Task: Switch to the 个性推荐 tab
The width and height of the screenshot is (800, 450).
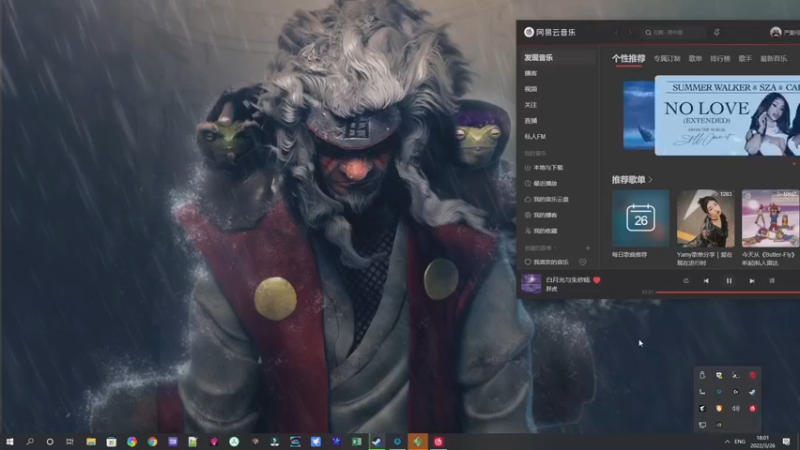Action: (629, 59)
